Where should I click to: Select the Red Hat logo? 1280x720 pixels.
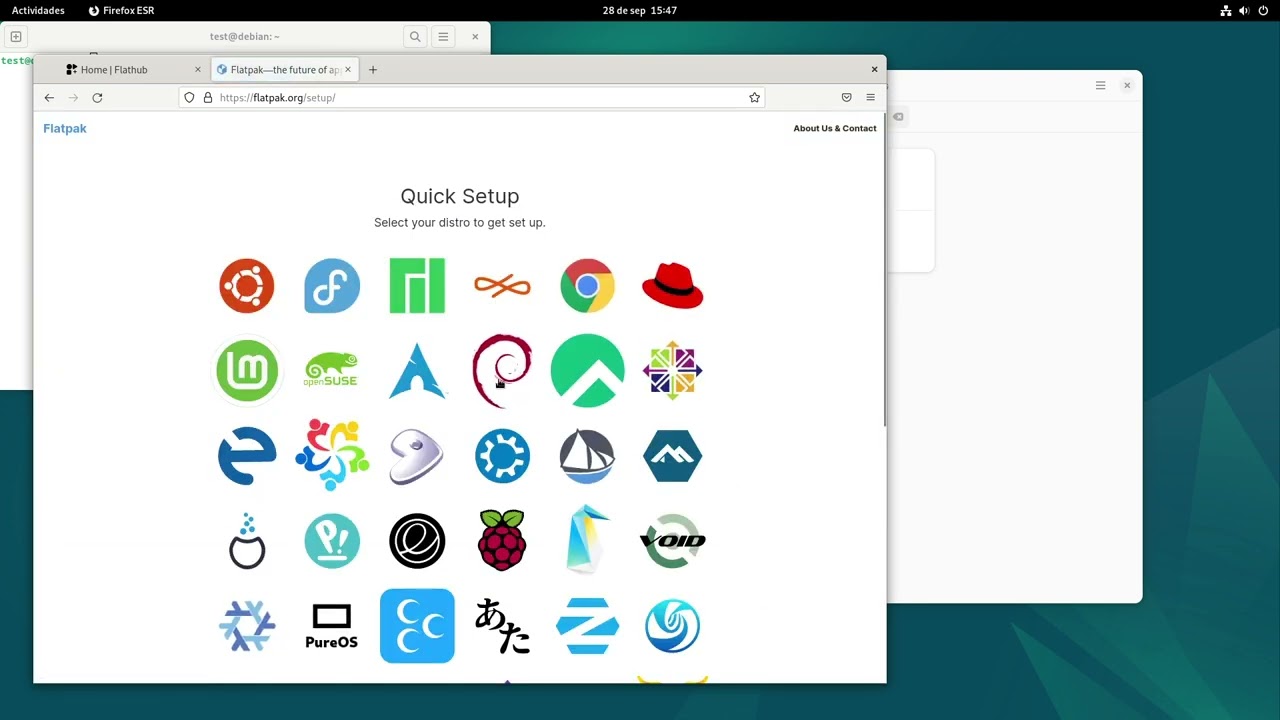point(672,286)
